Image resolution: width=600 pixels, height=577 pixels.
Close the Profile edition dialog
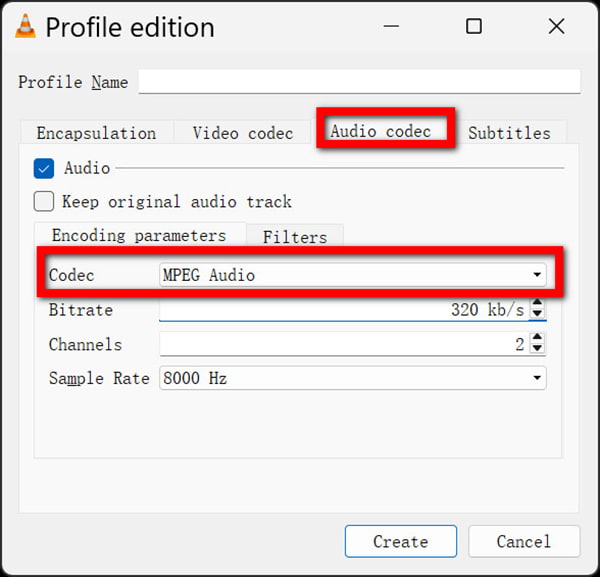point(556,26)
